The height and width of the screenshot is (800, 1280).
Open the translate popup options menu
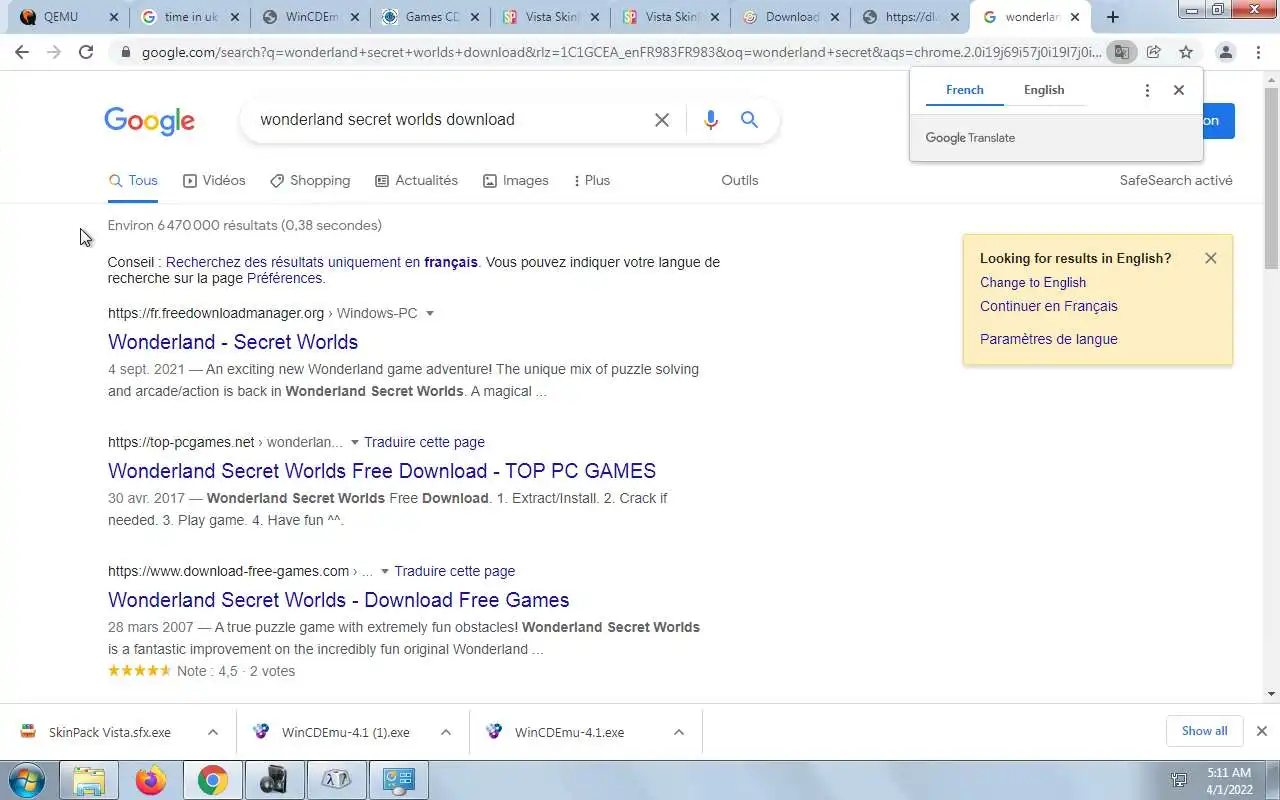(x=1147, y=90)
